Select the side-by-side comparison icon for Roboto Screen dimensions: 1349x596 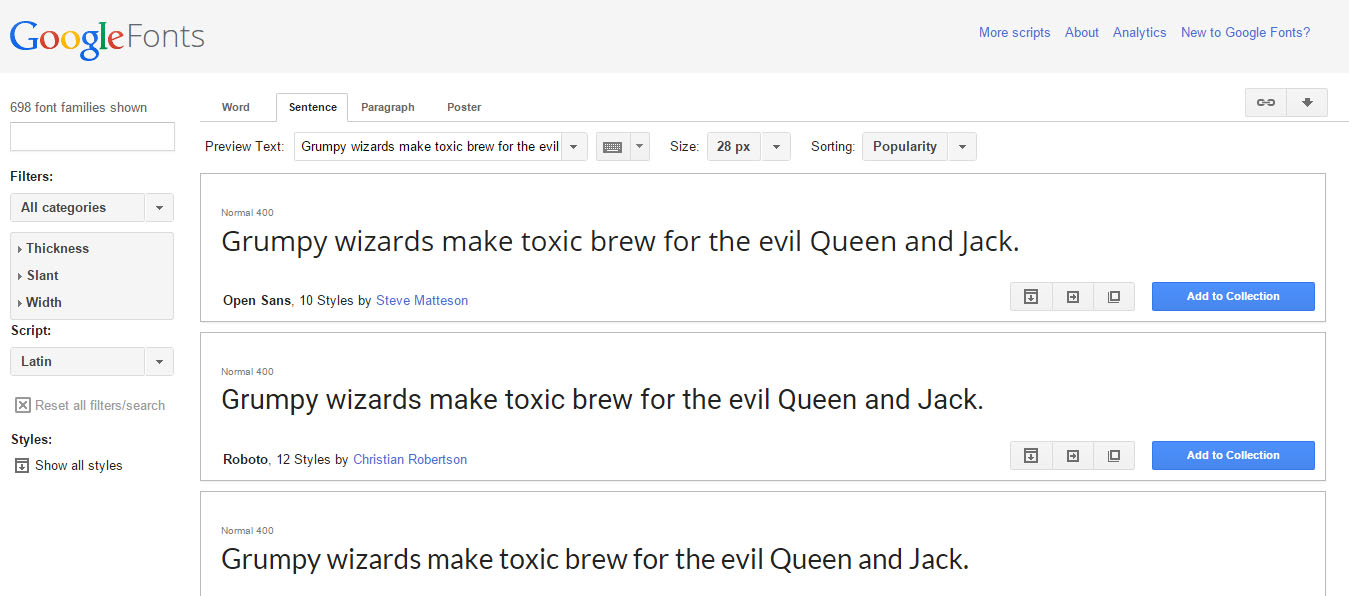point(1114,455)
